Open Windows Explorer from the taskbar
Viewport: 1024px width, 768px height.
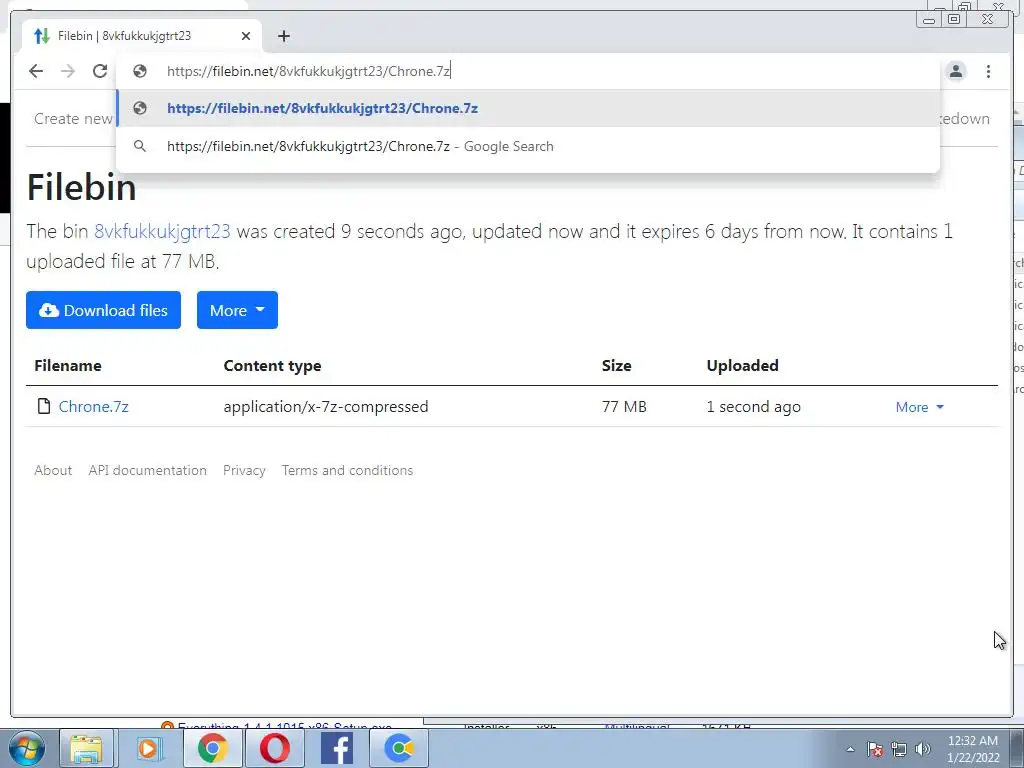[x=87, y=748]
